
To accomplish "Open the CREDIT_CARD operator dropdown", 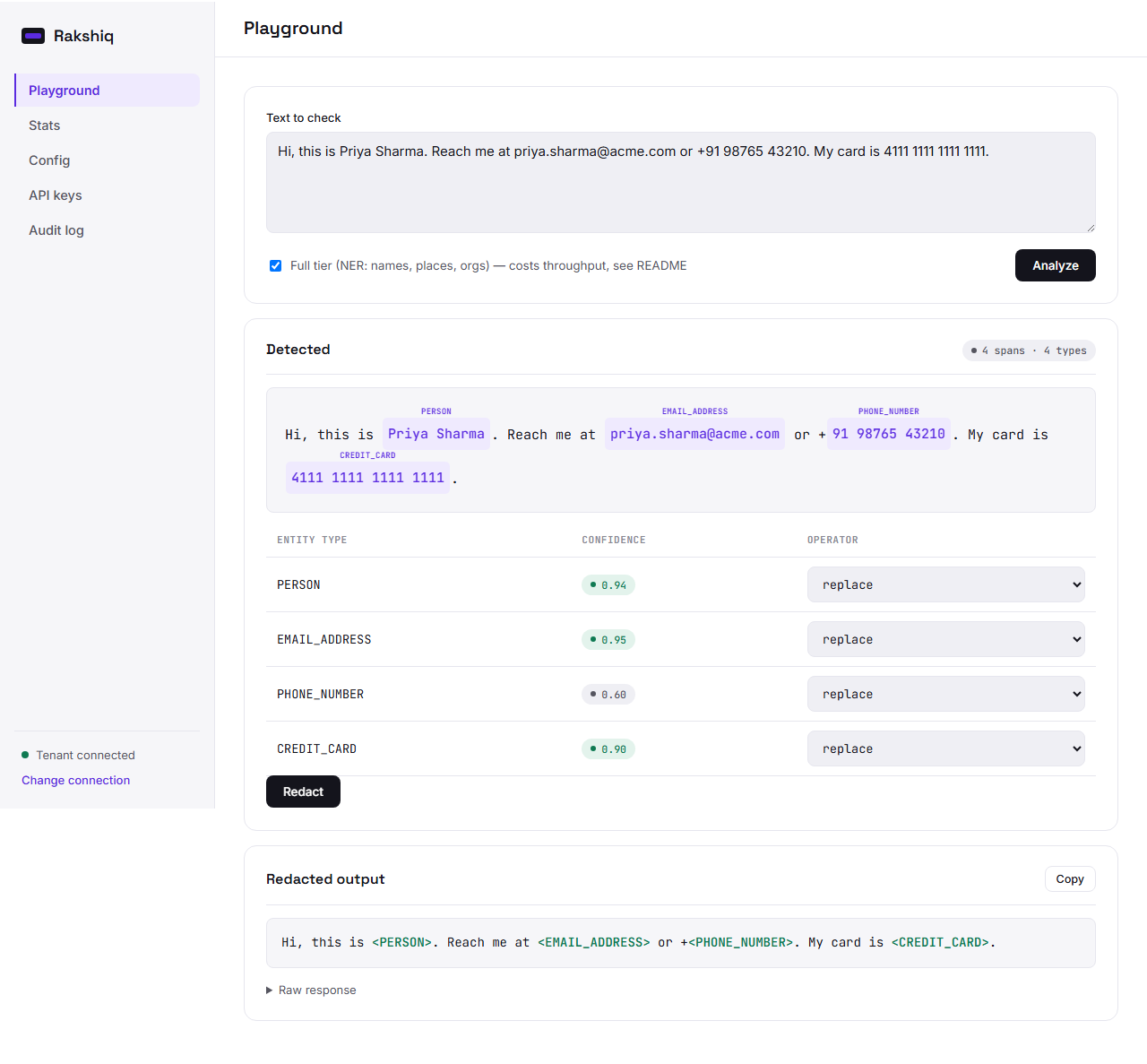I will (x=945, y=748).
